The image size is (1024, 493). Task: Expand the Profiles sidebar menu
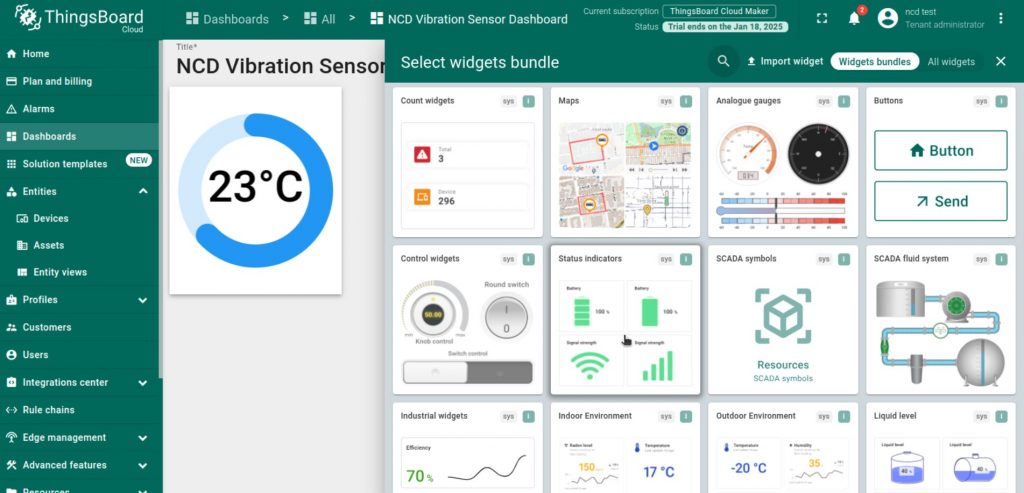(143, 300)
